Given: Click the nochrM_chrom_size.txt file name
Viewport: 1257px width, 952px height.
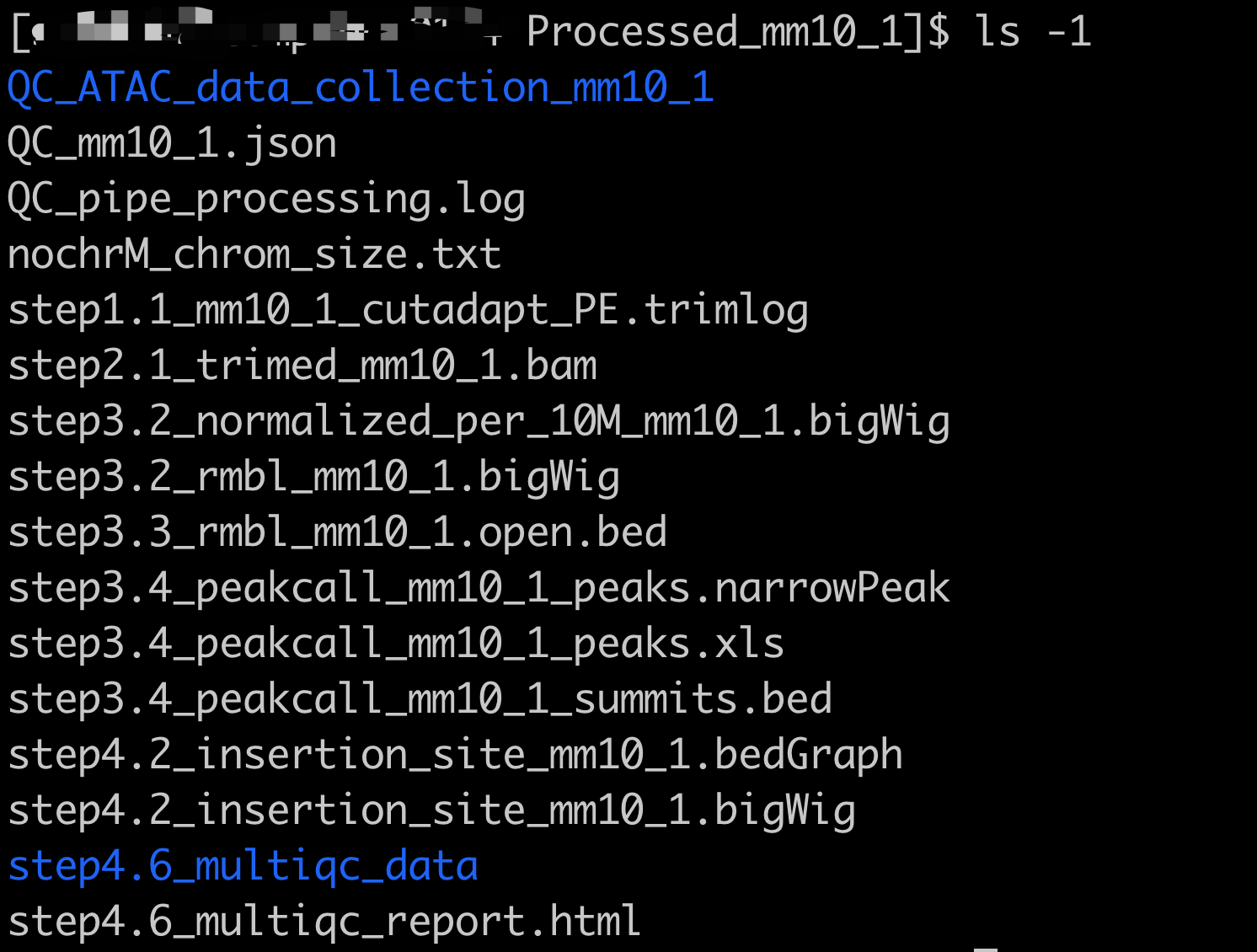Looking at the screenshot, I should [x=254, y=254].
